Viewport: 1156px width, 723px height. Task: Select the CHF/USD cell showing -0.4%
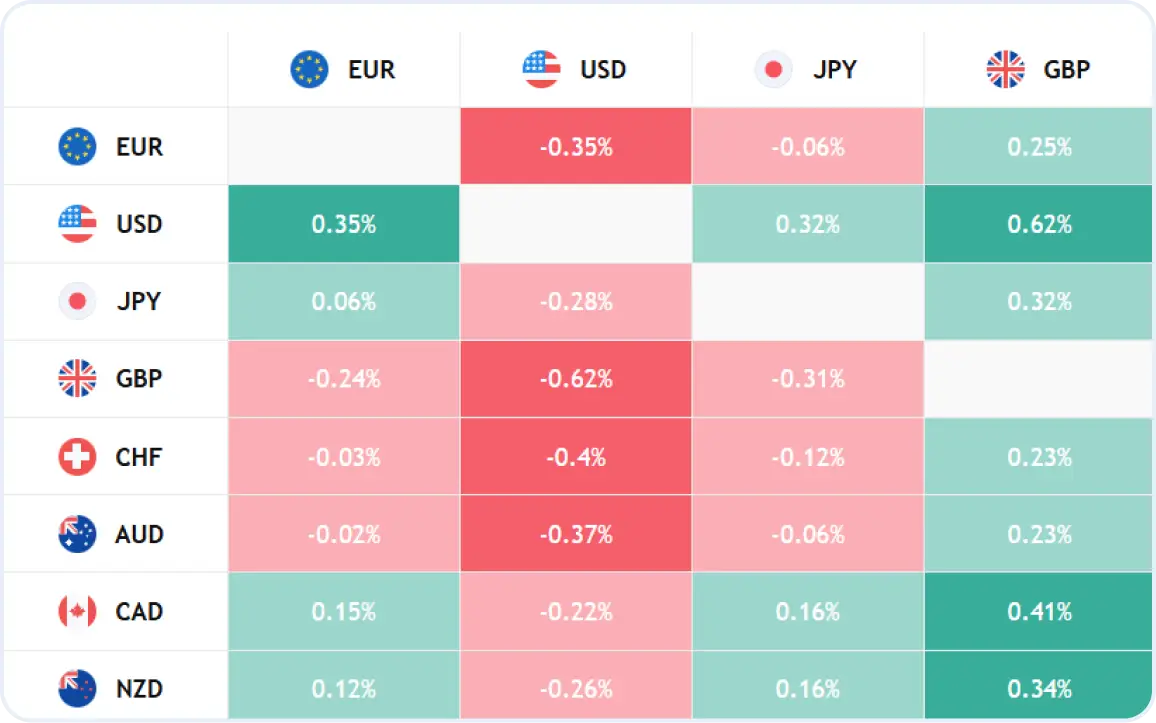tap(576, 457)
